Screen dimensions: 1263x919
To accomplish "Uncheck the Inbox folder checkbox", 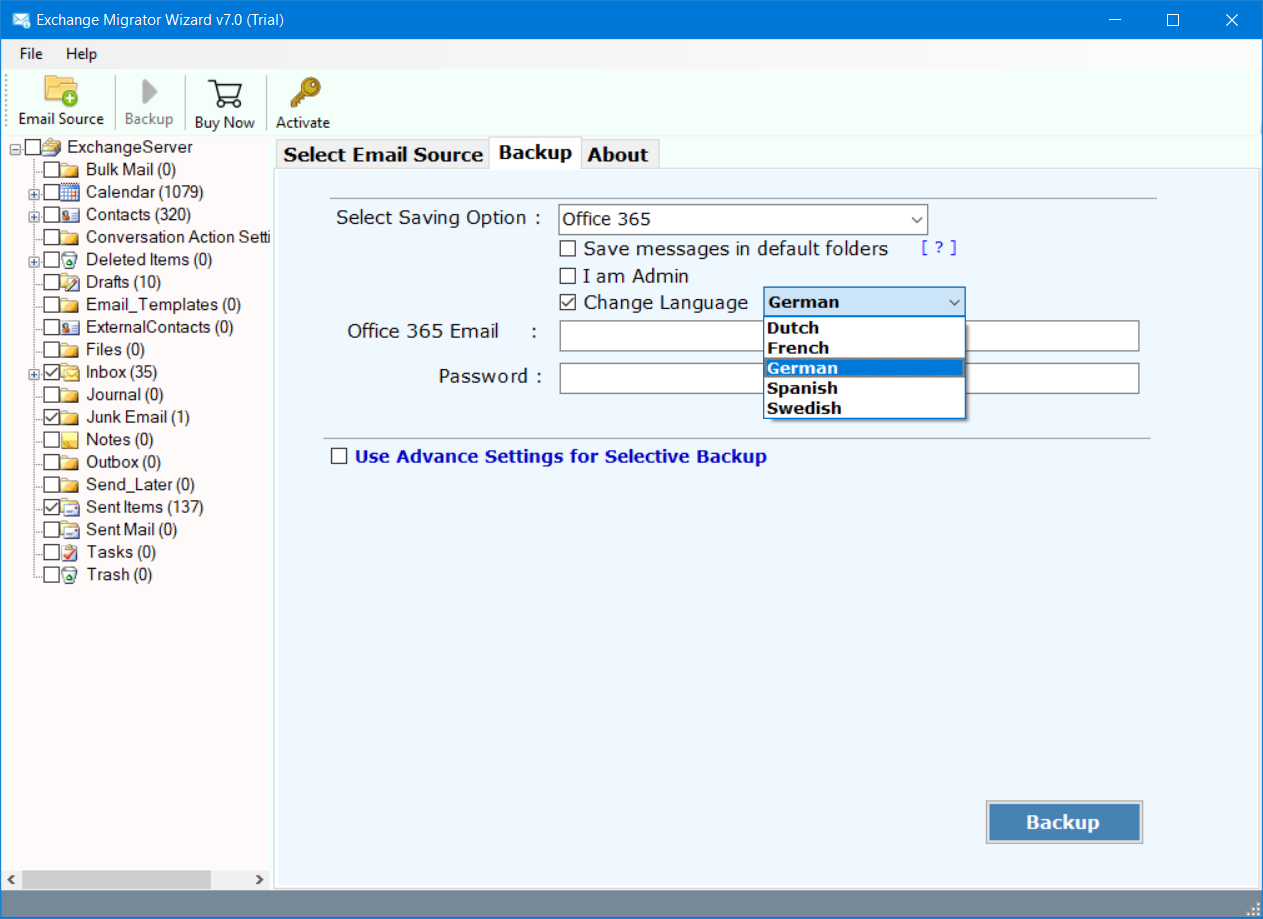I will click(x=52, y=372).
